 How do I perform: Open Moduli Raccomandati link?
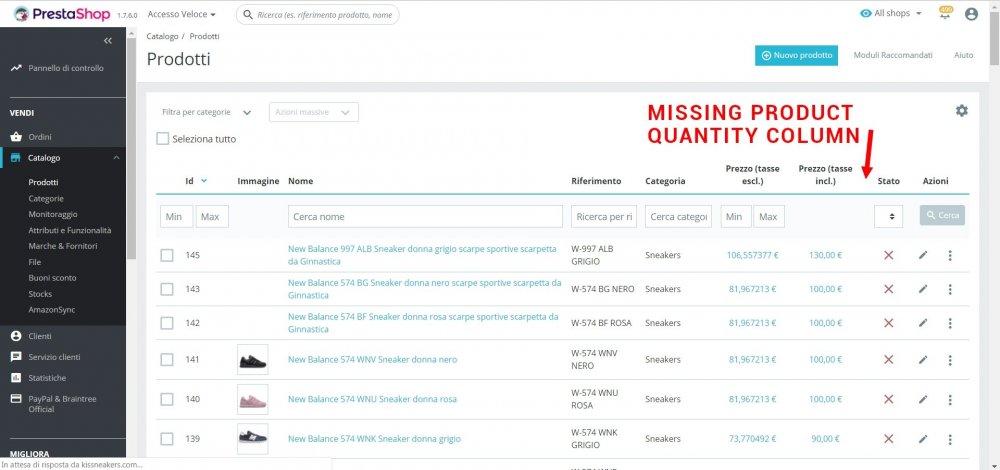893,55
